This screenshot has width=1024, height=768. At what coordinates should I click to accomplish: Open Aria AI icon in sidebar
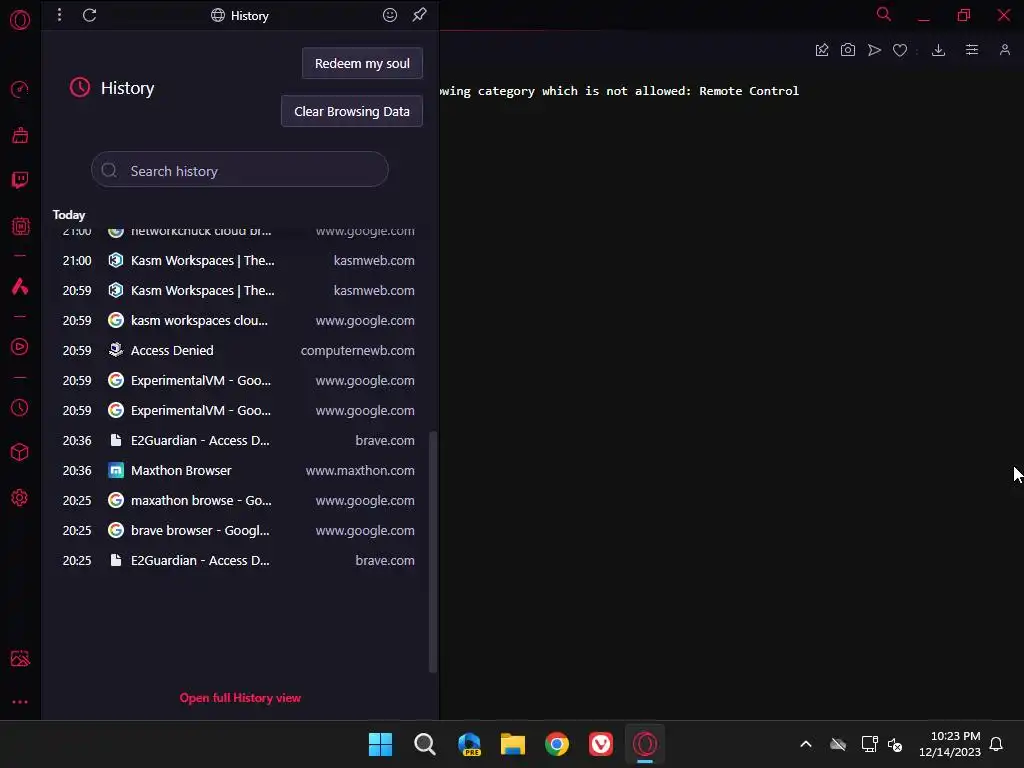coord(20,286)
